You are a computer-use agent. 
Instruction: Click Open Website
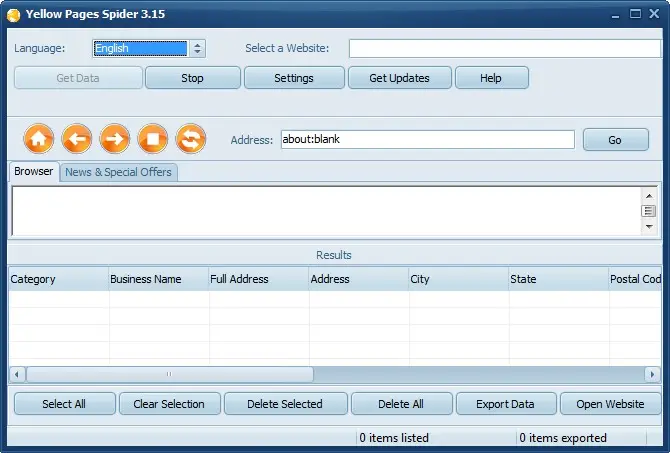(611, 404)
